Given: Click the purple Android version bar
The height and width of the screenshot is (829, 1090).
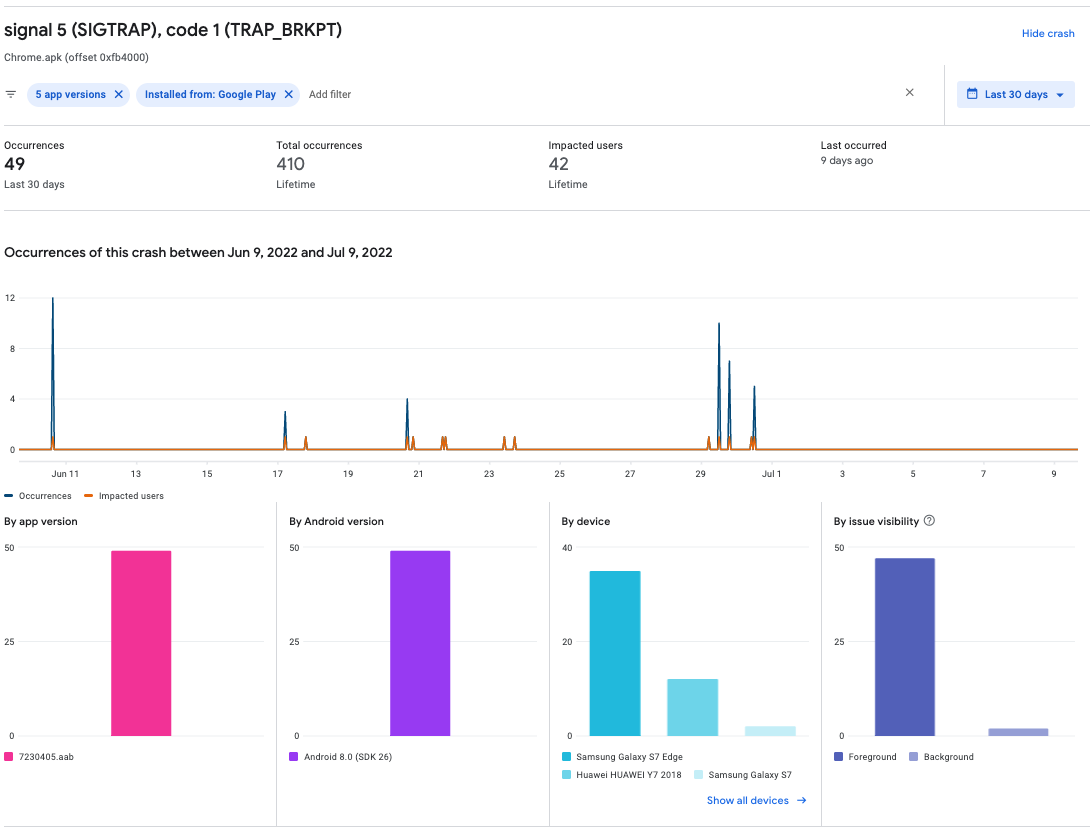Looking at the screenshot, I should coord(420,643).
